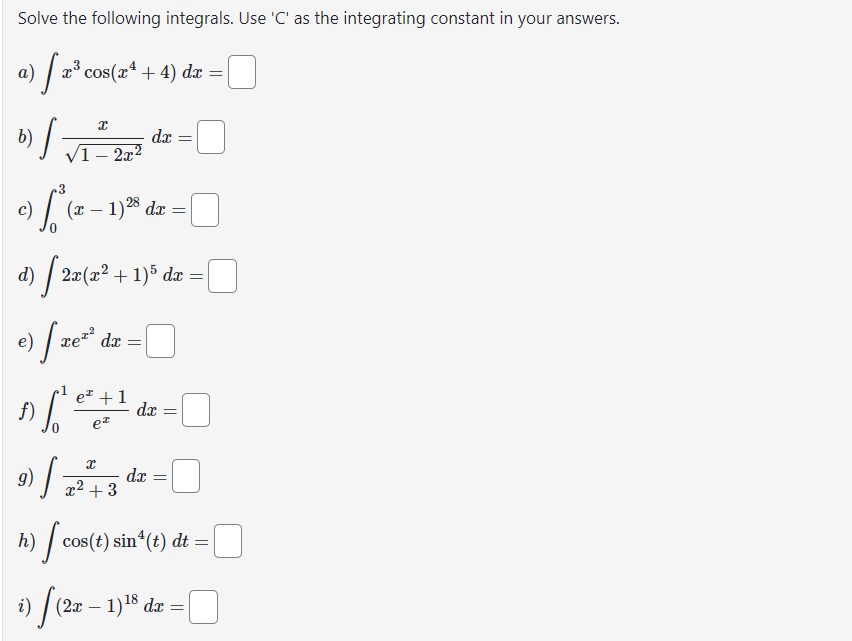The height and width of the screenshot is (641, 852).
Task: Click the answer box beside 2x(x²+1)⁵ integral
Action: click(x=222, y=276)
